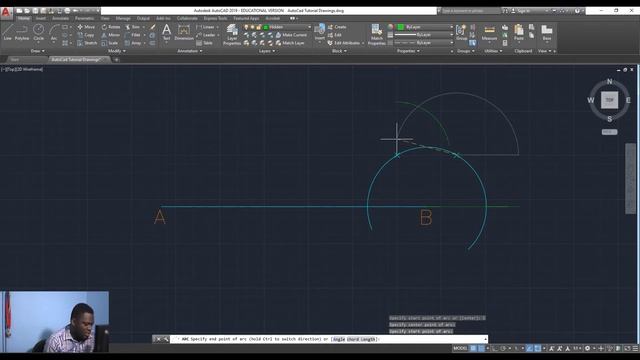Image resolution: width=640 pixels, height=360 pixels.
Task: Open Layer Properties manager
Action: coord(232,34)
